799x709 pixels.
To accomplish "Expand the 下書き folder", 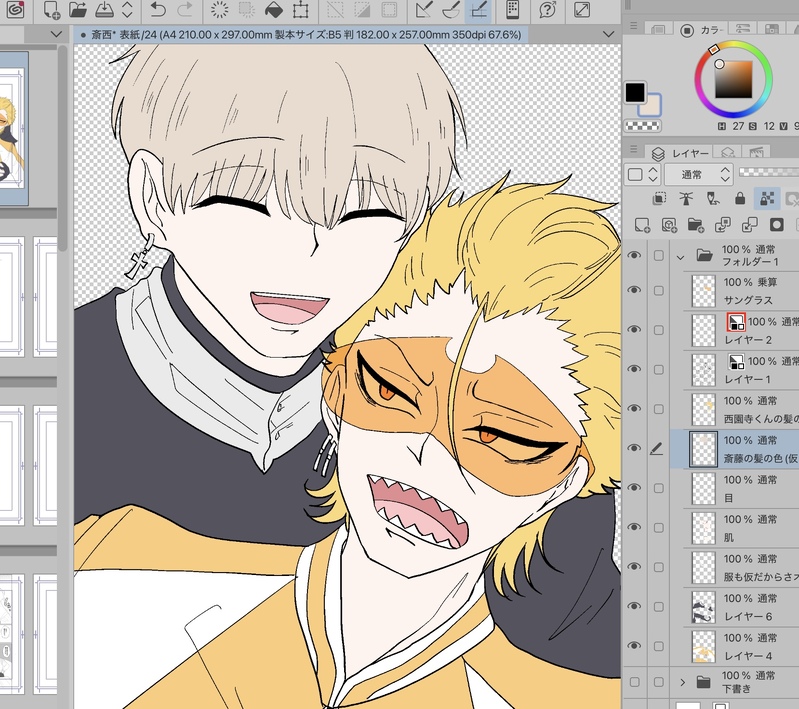I will pos(682,682).
